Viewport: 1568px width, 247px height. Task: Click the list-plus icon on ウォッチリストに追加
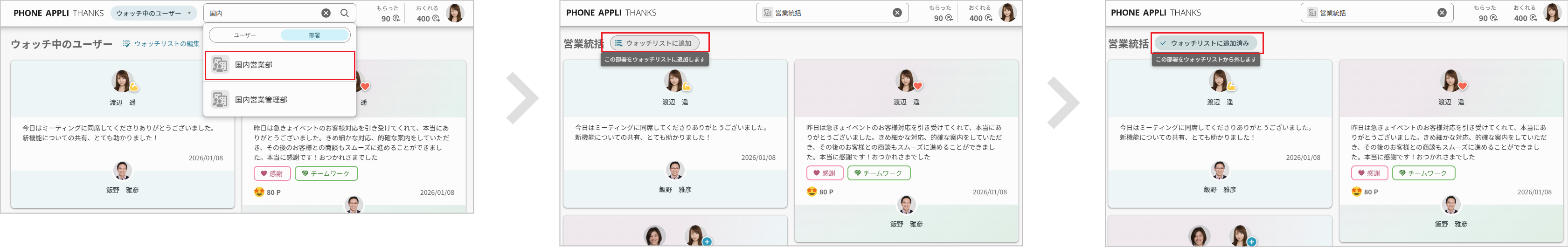(x=618, y=43)
